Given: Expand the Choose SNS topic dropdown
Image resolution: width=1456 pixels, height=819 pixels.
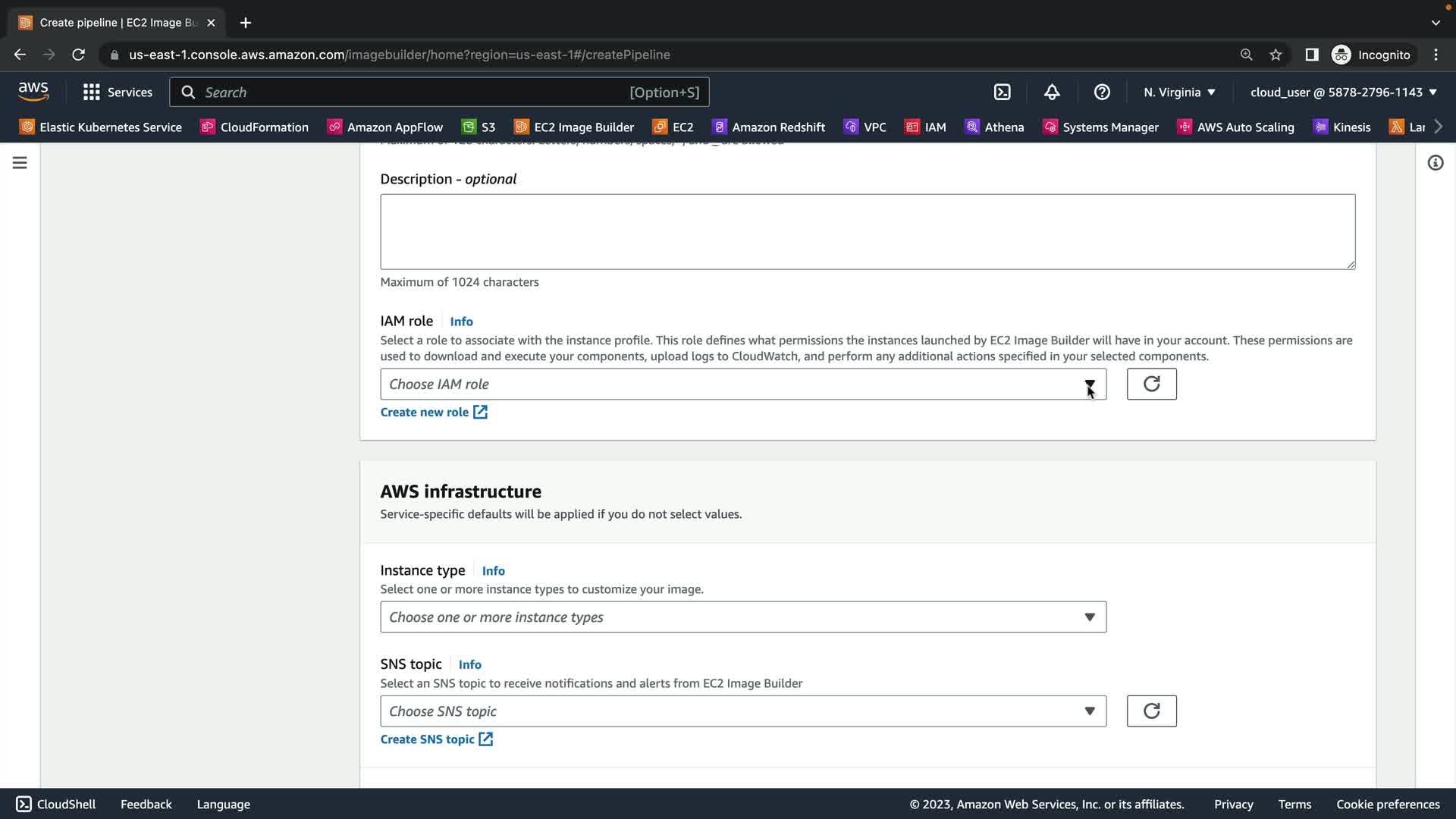Looking at the screenshot, I should point(742,711).
